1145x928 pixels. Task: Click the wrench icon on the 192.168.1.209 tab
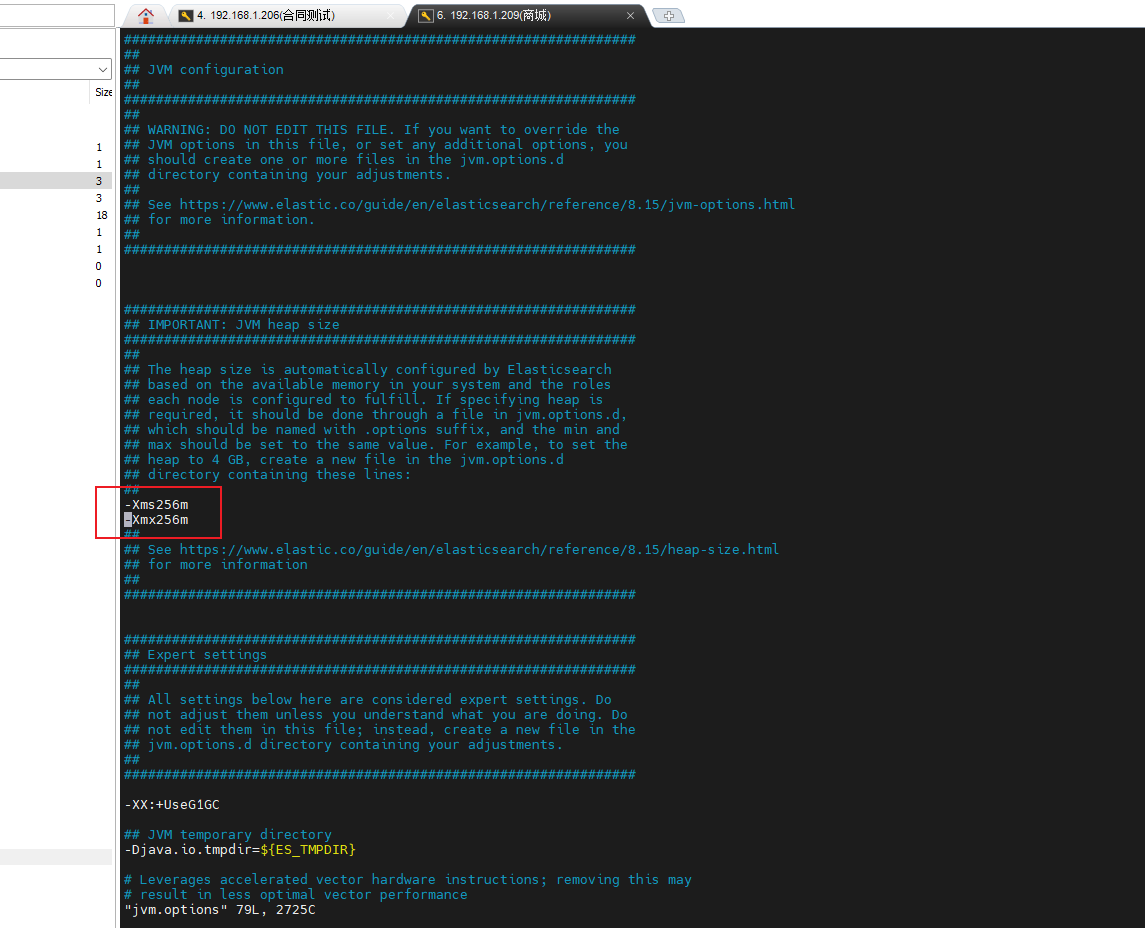click(426, 15)
